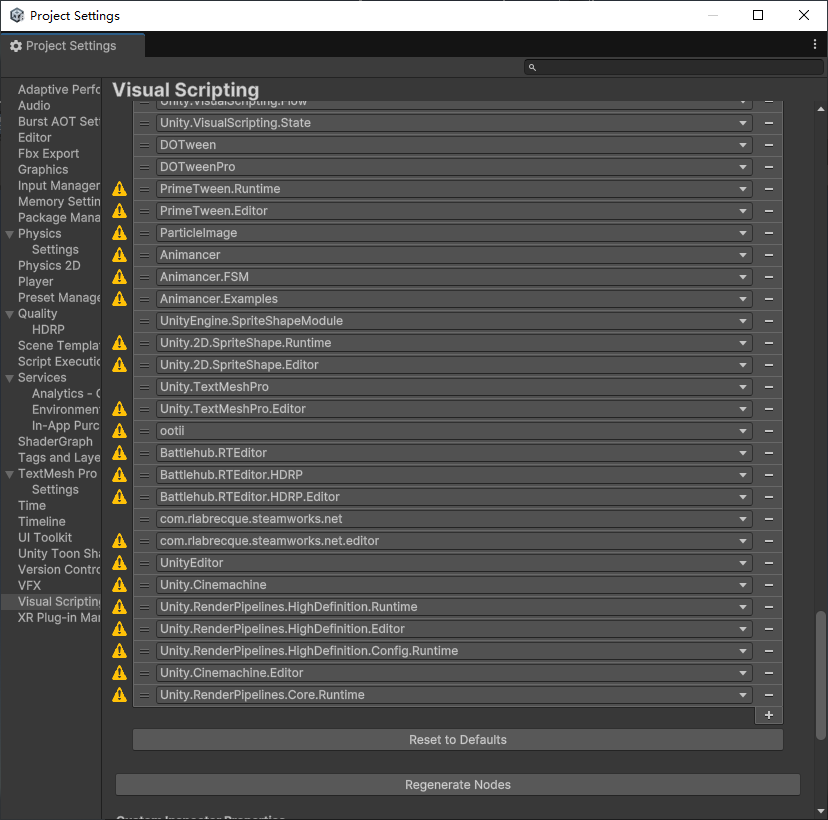Collapse the Quality category
The width and height of the screenshot is (828, 820).
pyautogui.click(x=10, y=314)
